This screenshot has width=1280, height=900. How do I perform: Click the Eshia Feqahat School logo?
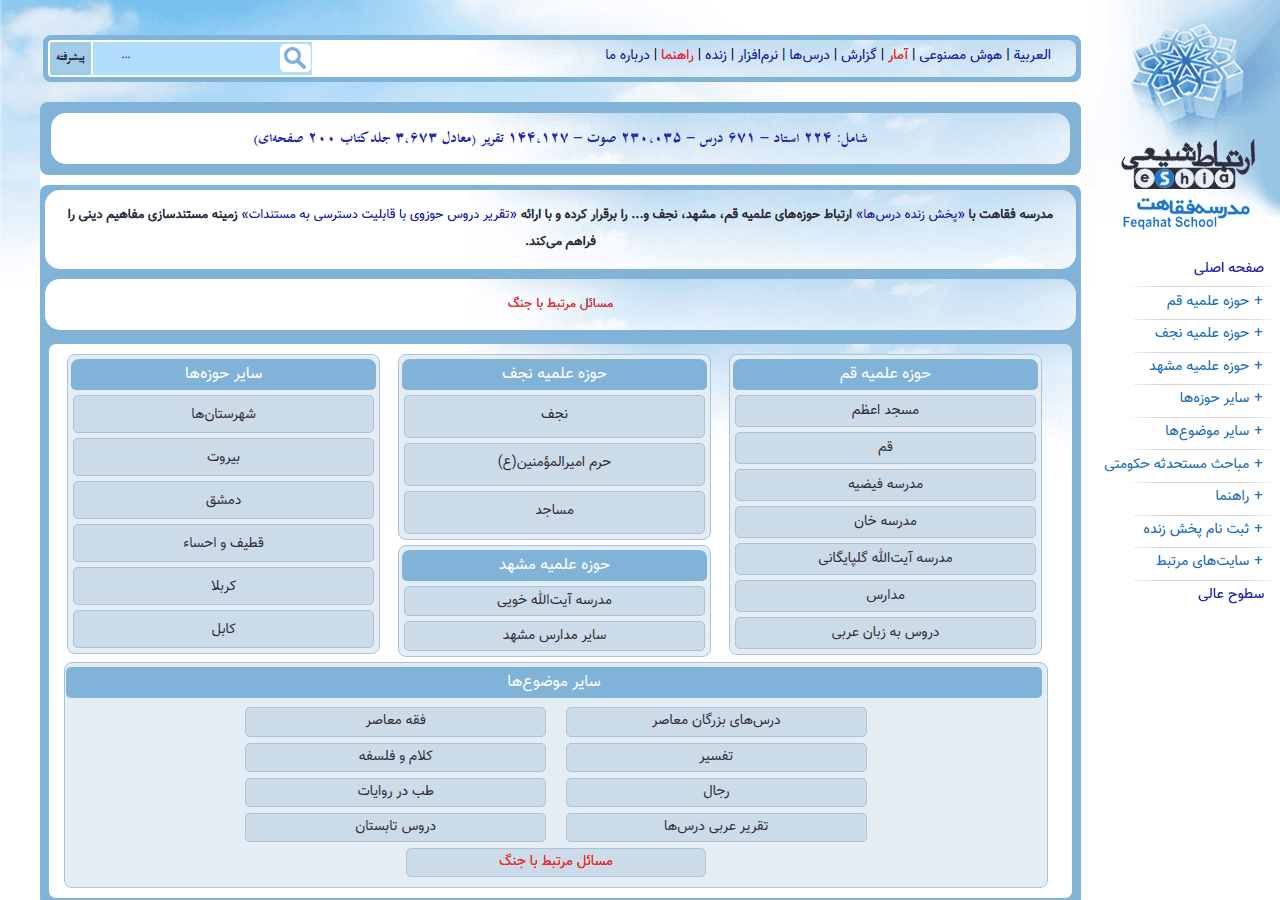[x=1187, y=127]
